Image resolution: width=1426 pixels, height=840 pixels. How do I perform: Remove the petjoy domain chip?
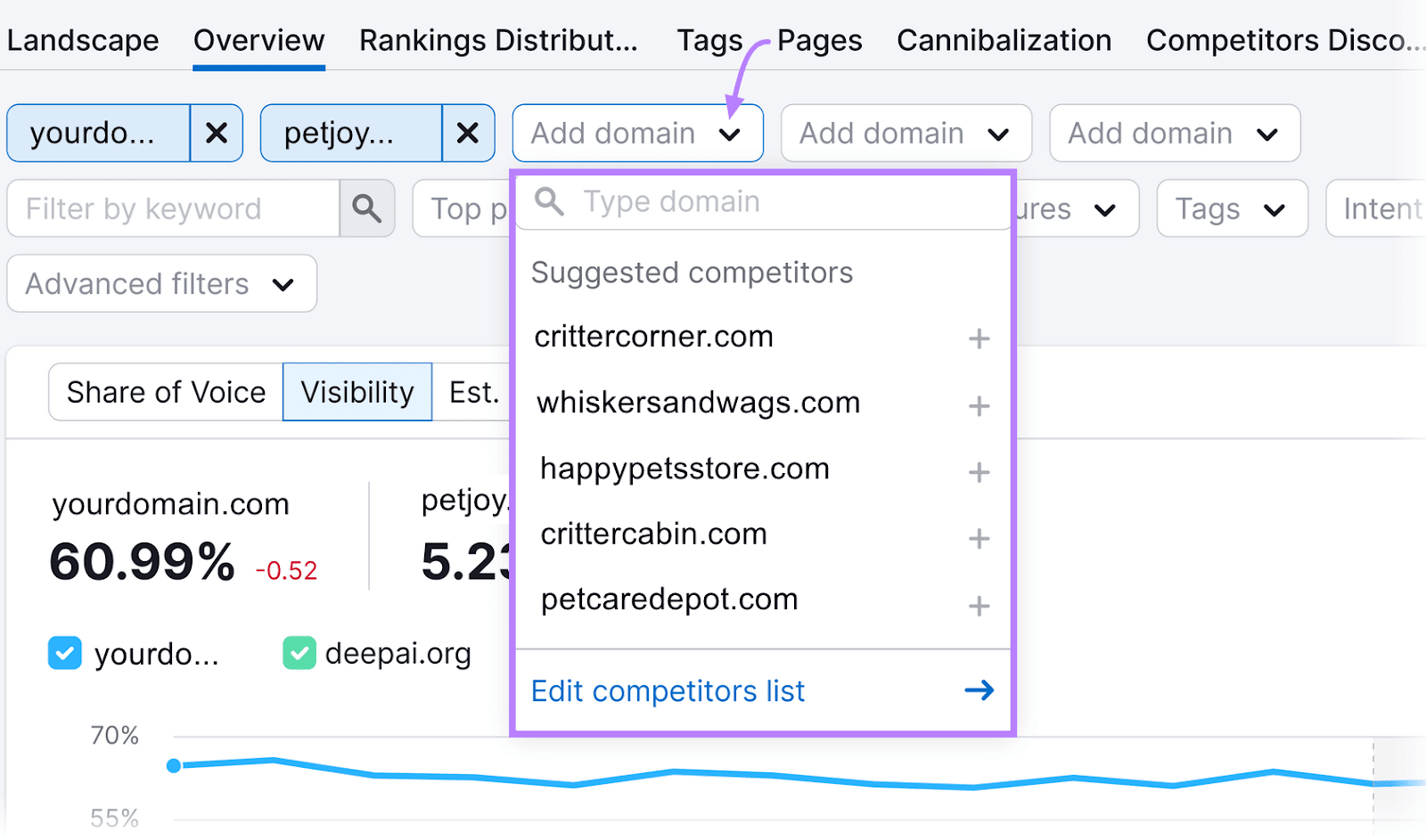point(468,133)
